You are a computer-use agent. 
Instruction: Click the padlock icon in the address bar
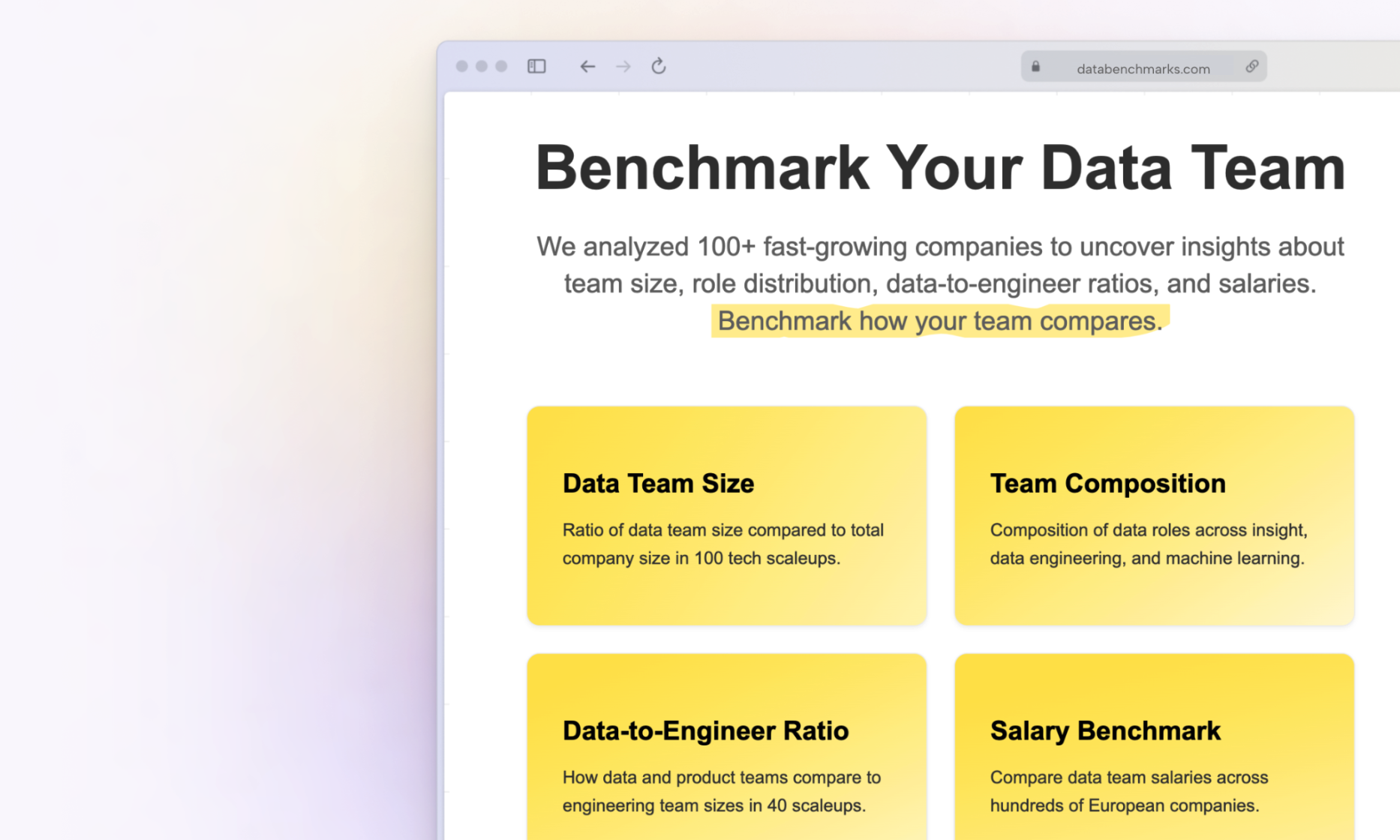(x=1036, y=66)
